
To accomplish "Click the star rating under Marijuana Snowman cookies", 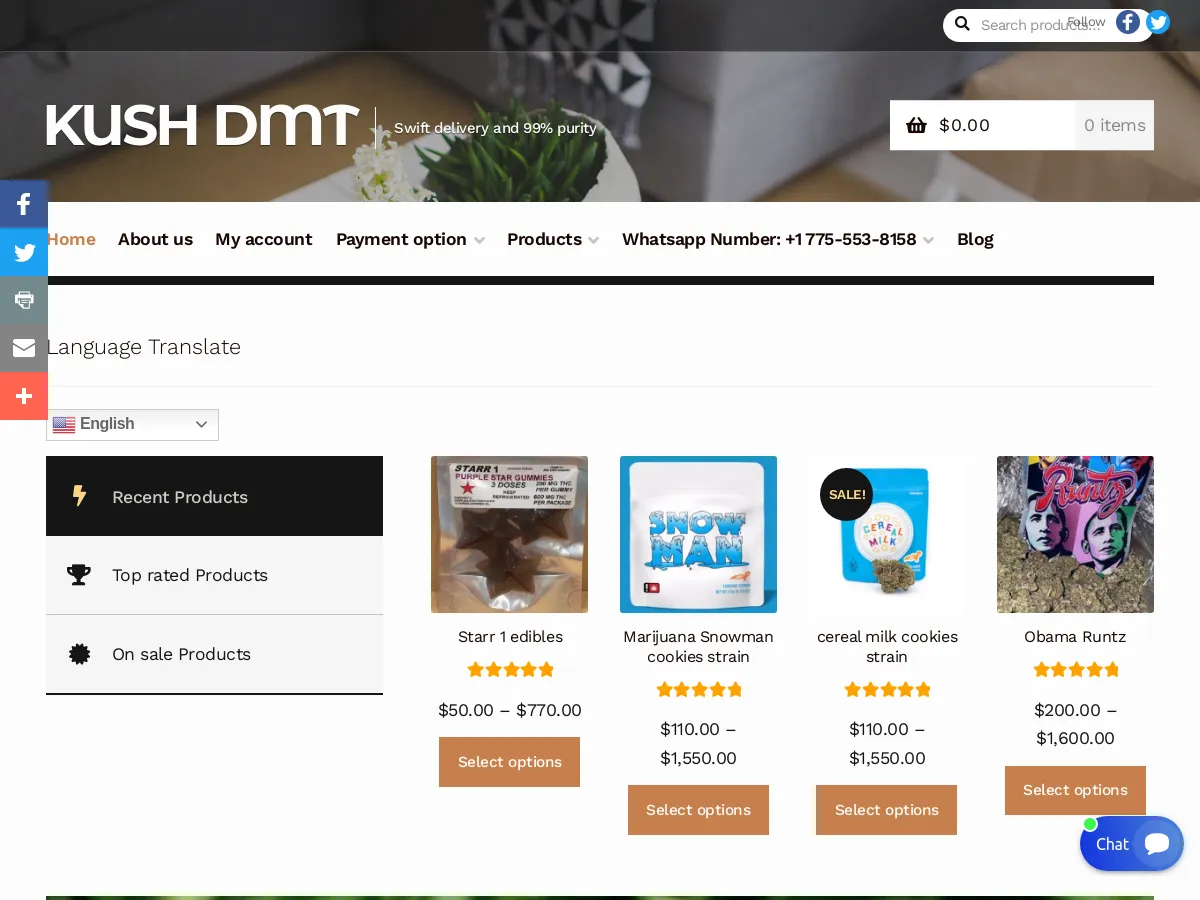I will click(x=698, y=689).
